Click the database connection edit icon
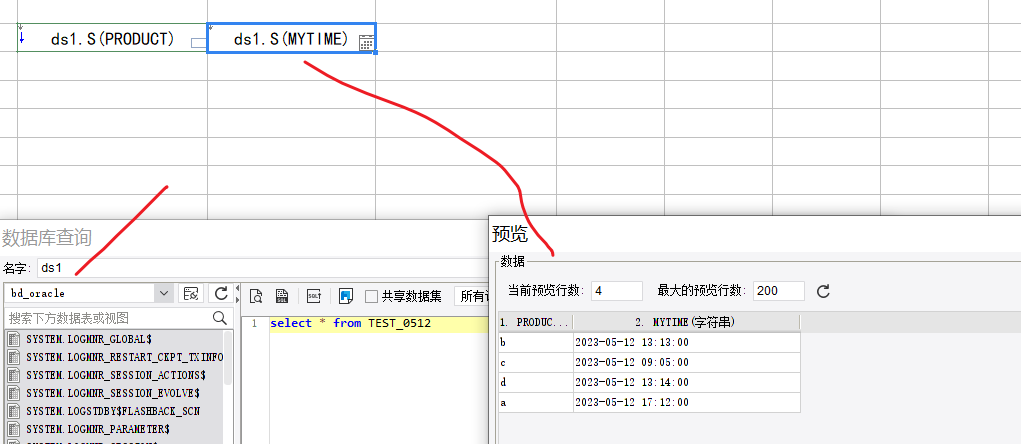The width and height of the screenshot is (1021, 444). [x=191, y=294]
